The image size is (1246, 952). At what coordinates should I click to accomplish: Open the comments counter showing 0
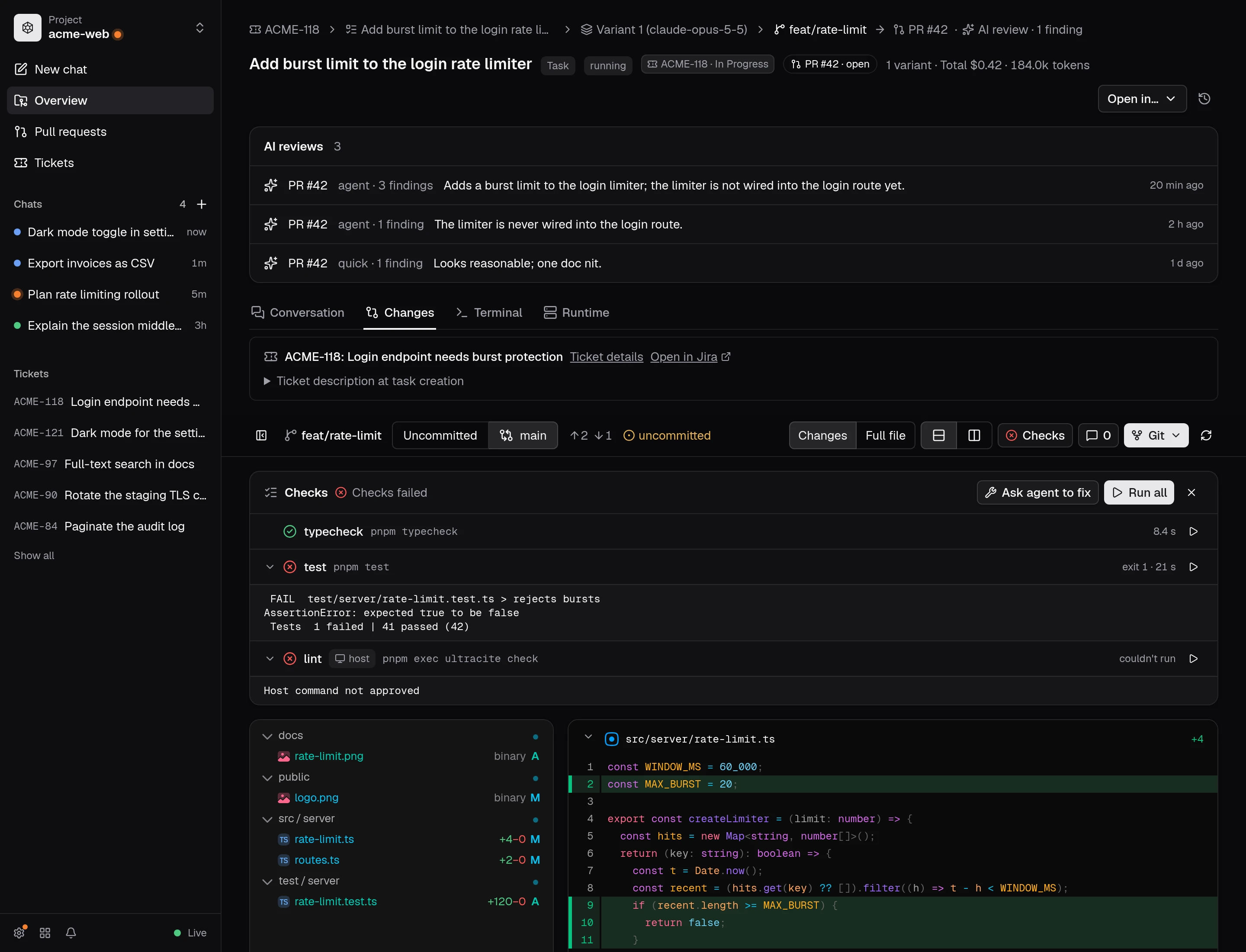point(1098,435)
